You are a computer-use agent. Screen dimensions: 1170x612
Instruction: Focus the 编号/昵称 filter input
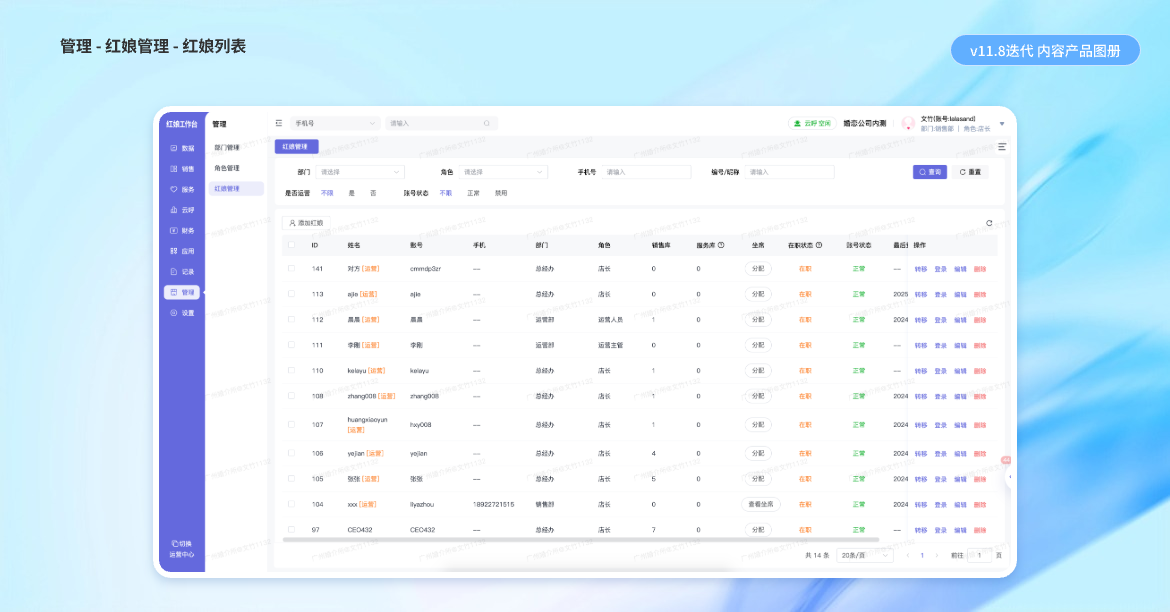pos(789,172)
